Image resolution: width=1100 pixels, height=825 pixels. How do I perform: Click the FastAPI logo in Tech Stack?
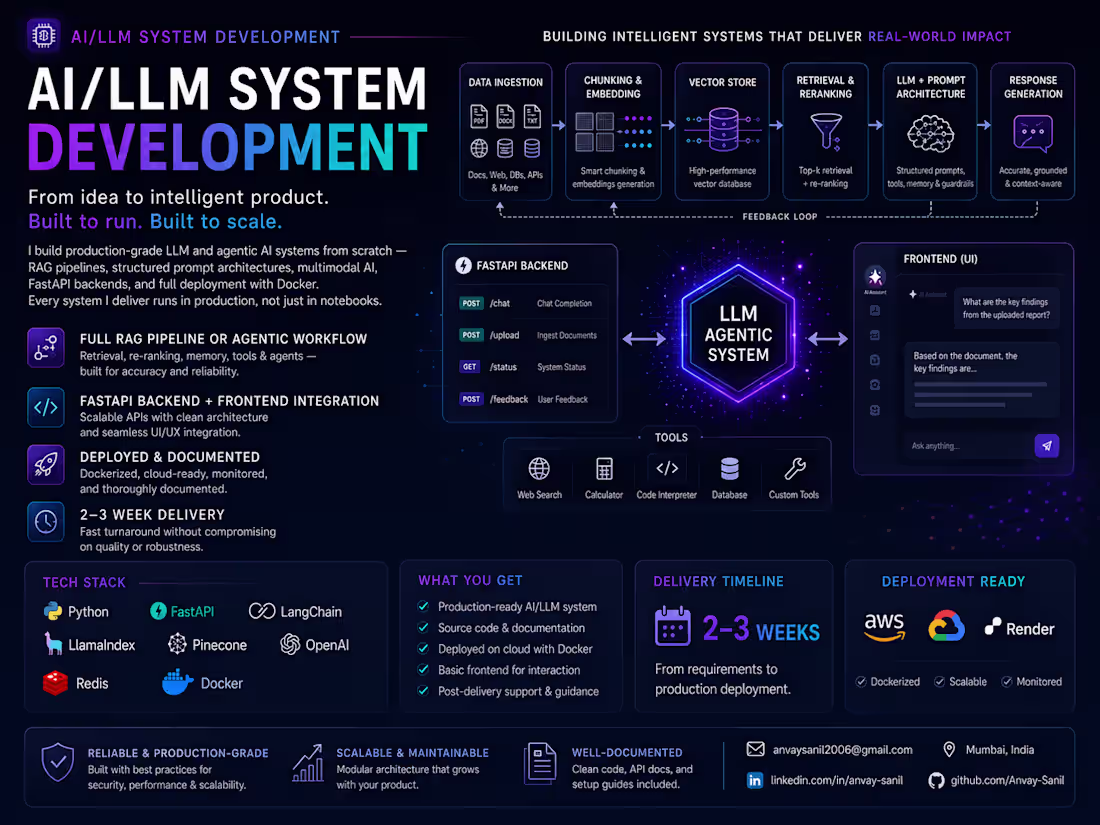pyautogui.click(x=158, y=611)
